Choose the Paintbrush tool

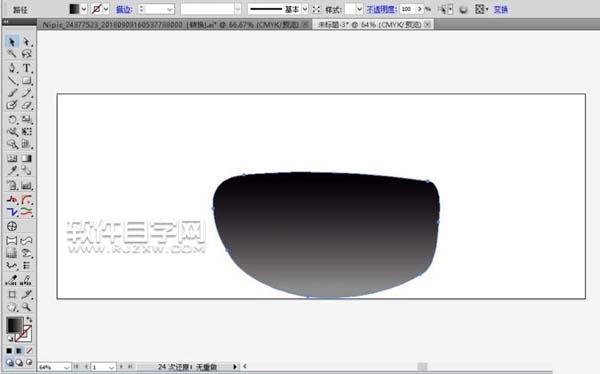[12, 93]
